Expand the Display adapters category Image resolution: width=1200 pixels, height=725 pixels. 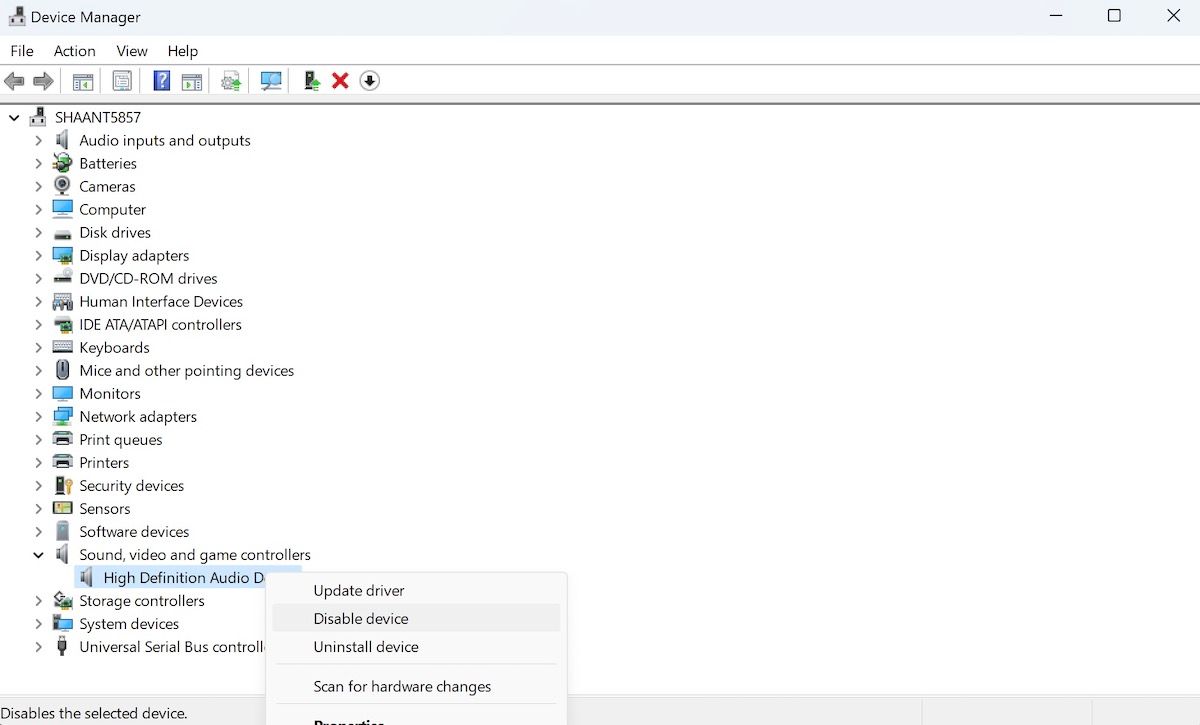[39, 256]
